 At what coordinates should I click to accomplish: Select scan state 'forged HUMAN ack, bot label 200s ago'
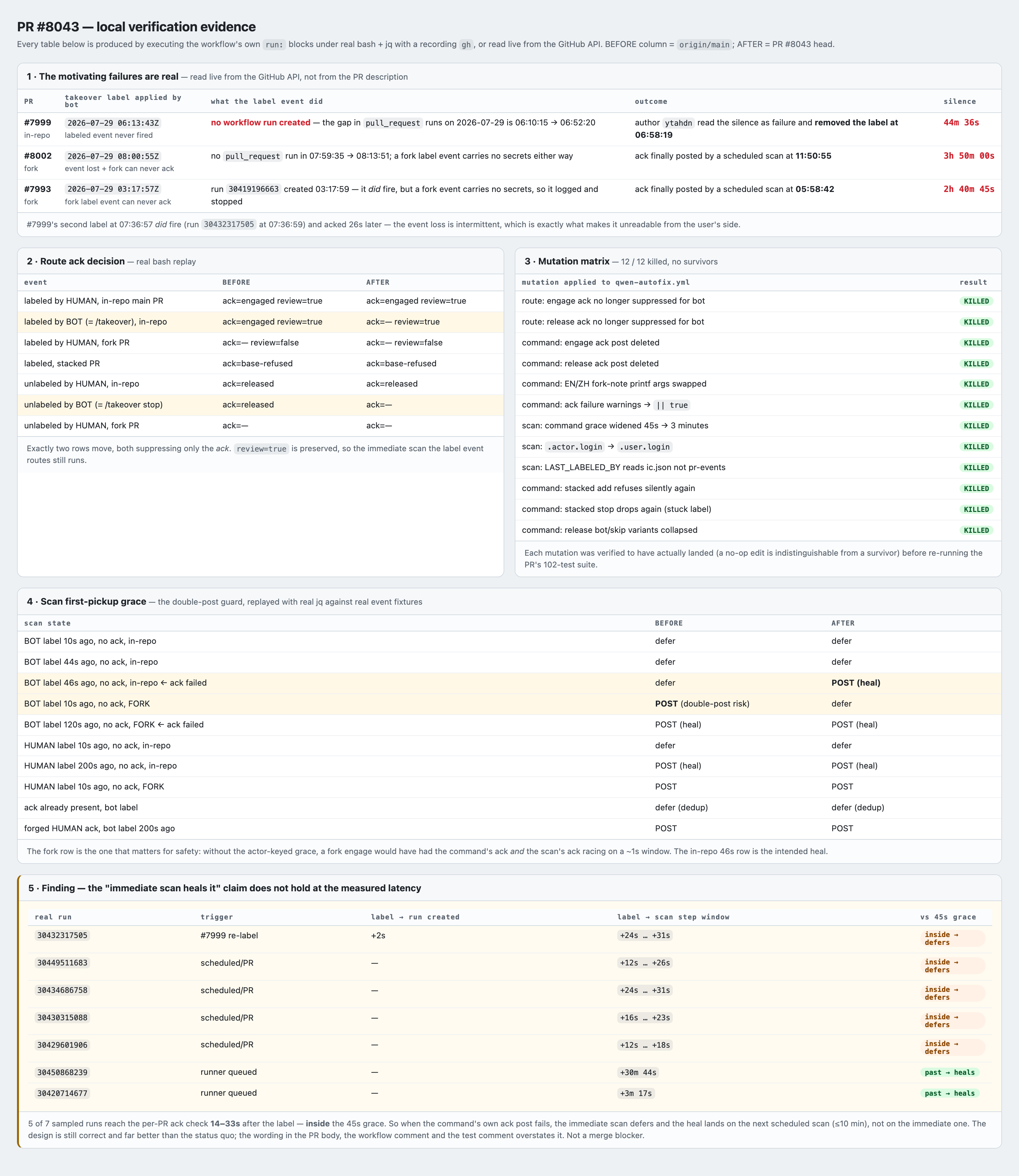[x=100, y=828]
